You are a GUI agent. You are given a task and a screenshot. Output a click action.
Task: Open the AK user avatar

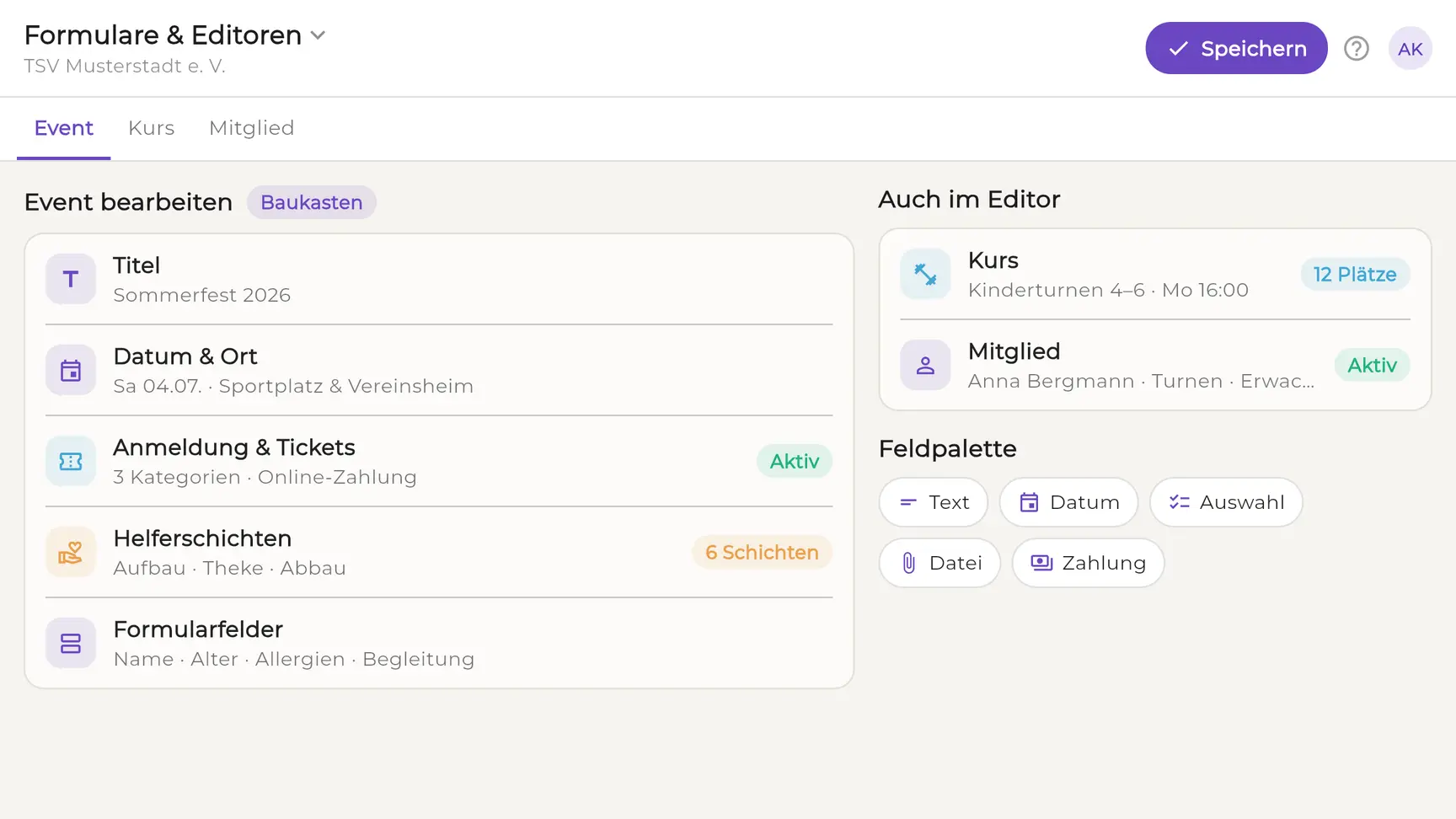(x=1410, y=49)
